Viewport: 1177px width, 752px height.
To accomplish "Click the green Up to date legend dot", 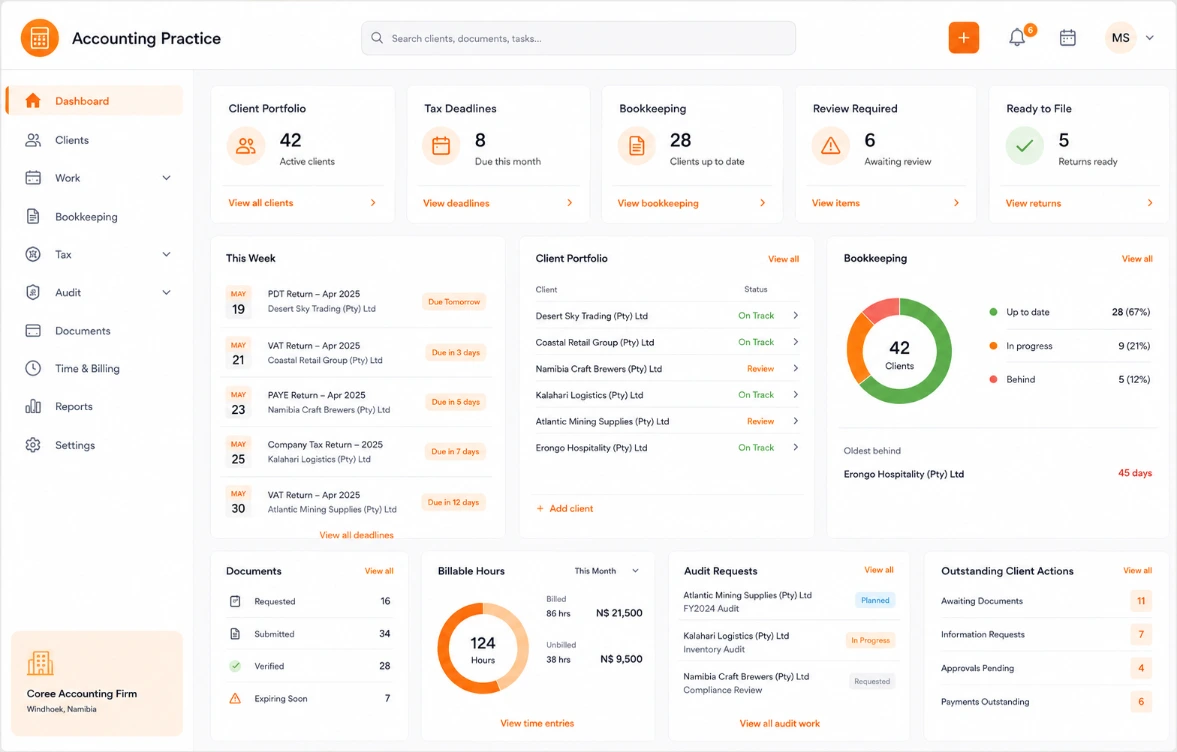I will [993, 312].
